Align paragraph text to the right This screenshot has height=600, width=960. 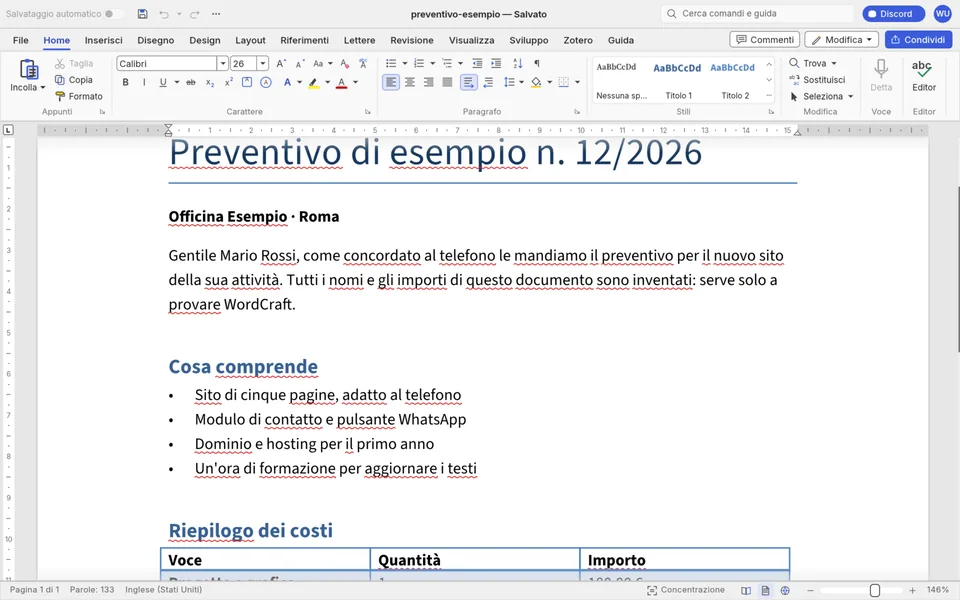(429, 82)
